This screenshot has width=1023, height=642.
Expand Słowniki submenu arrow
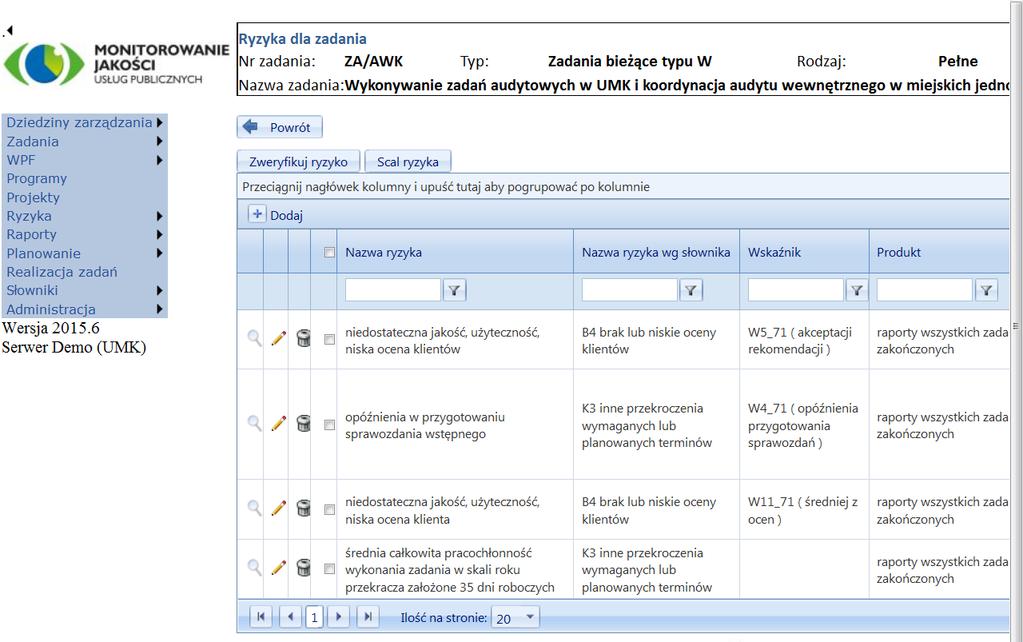coord(159,290)
